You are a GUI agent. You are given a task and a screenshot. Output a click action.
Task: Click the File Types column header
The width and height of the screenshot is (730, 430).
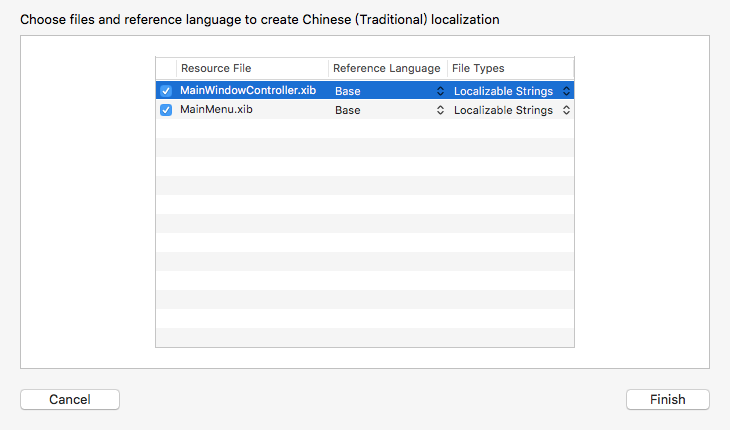click(x=511, y=68)
